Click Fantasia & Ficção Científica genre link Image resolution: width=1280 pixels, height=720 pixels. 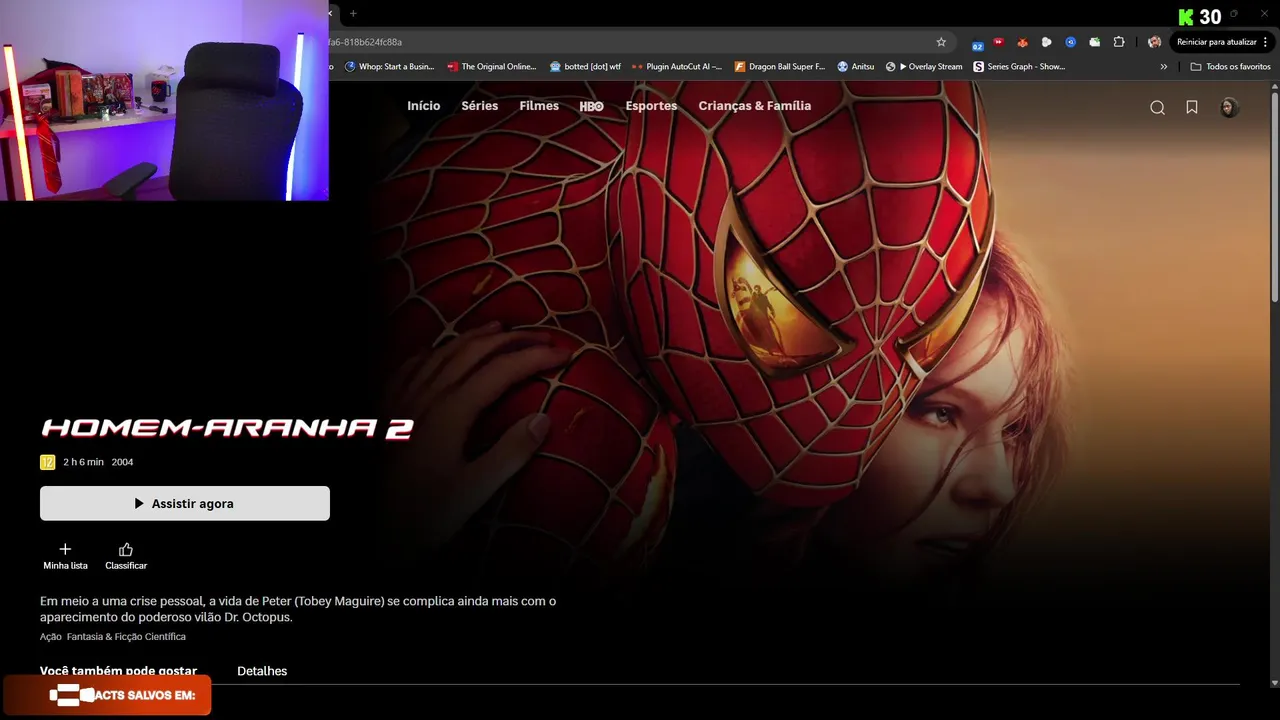point(127,637)
